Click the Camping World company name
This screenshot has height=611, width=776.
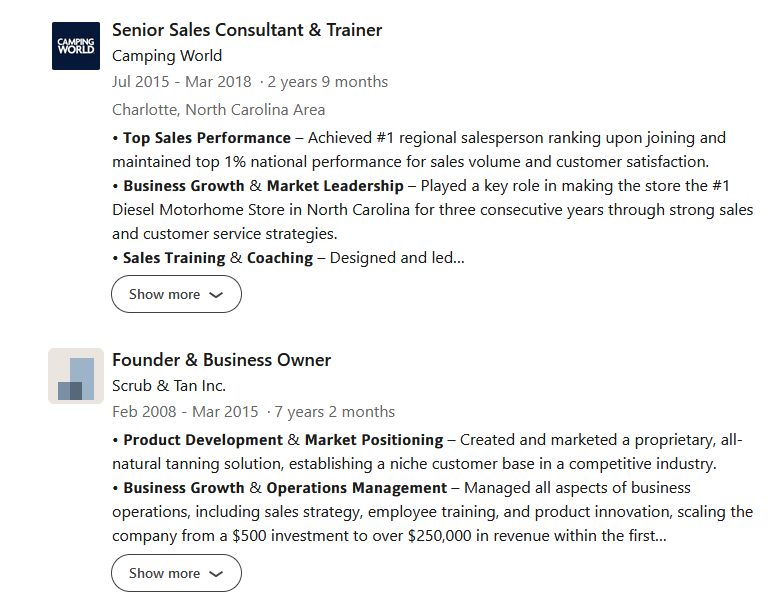tap(167, 56)
